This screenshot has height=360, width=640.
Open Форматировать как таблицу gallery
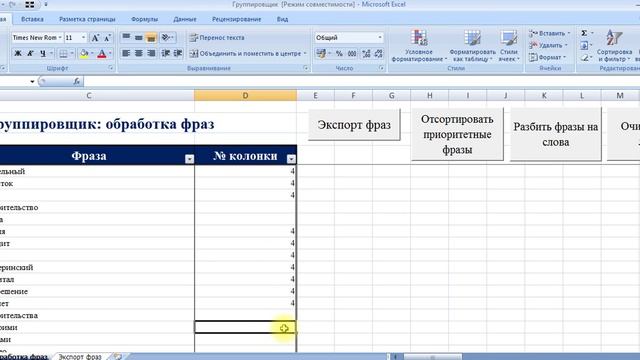pyautogui.click(x=472, y=46)
